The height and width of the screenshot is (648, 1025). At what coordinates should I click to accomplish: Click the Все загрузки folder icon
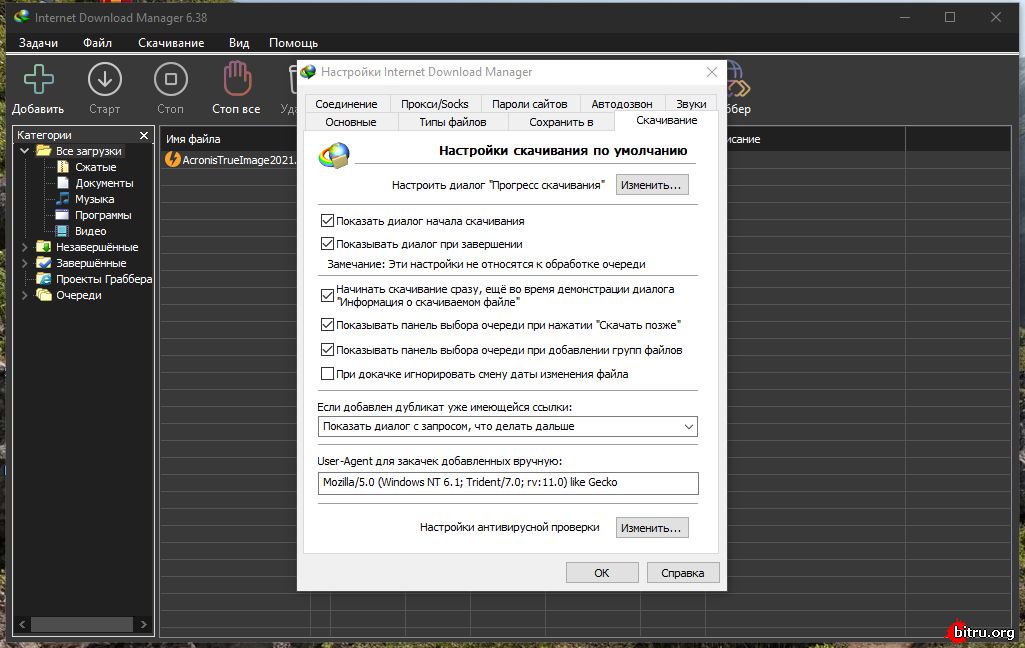click(44, 151)
